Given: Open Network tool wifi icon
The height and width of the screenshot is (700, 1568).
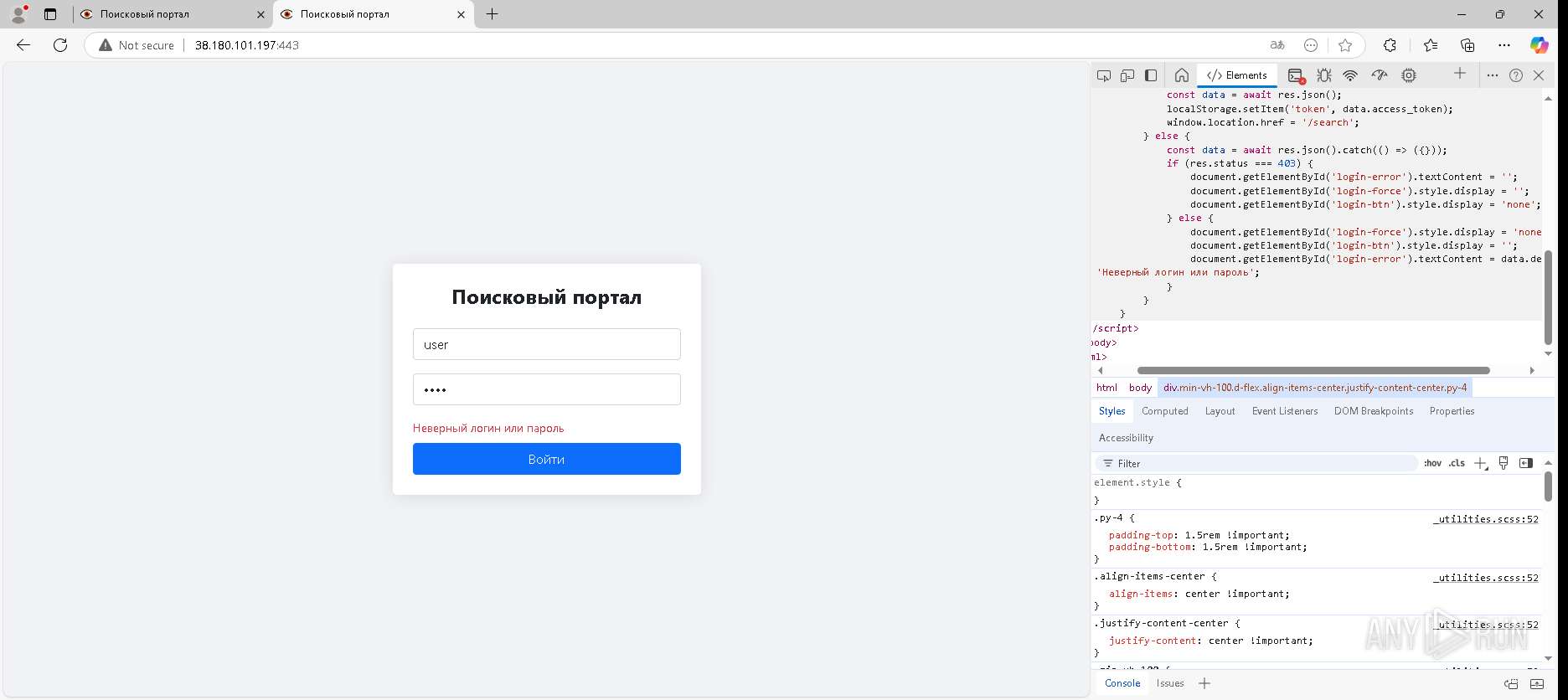Looking at the screenshot, I should (1350, 75).
